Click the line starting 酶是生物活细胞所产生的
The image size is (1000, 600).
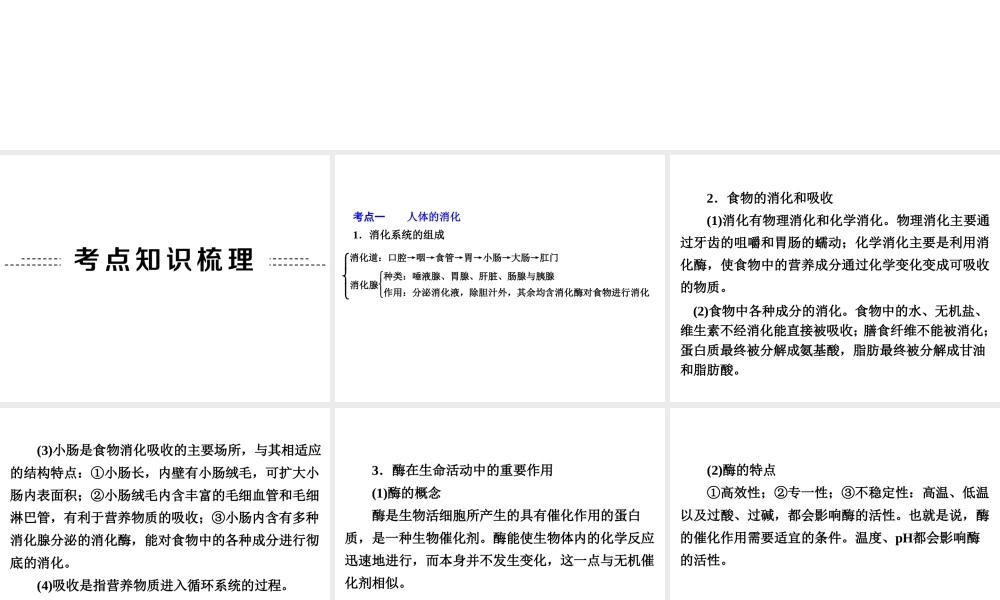coord(506,515)
